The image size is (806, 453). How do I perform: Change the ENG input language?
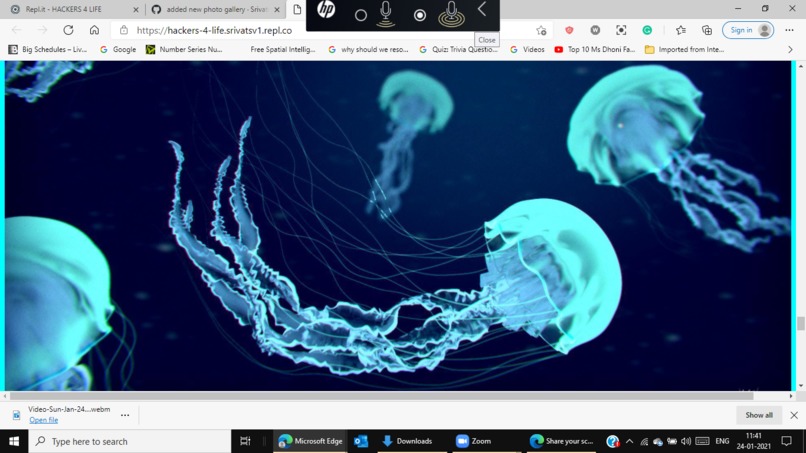[722, 441]
